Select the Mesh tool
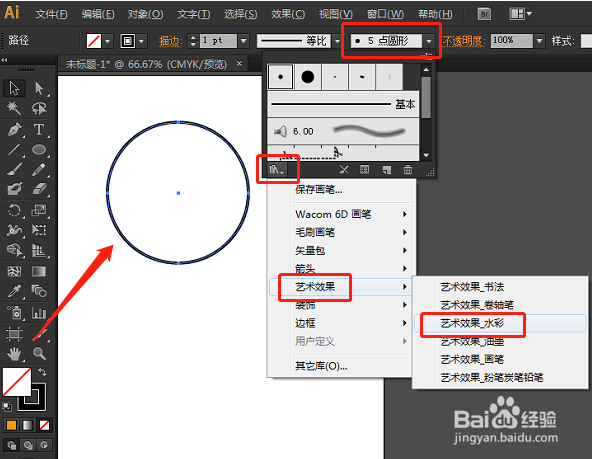Screen dimensions: 592x459 coord(14,271)
